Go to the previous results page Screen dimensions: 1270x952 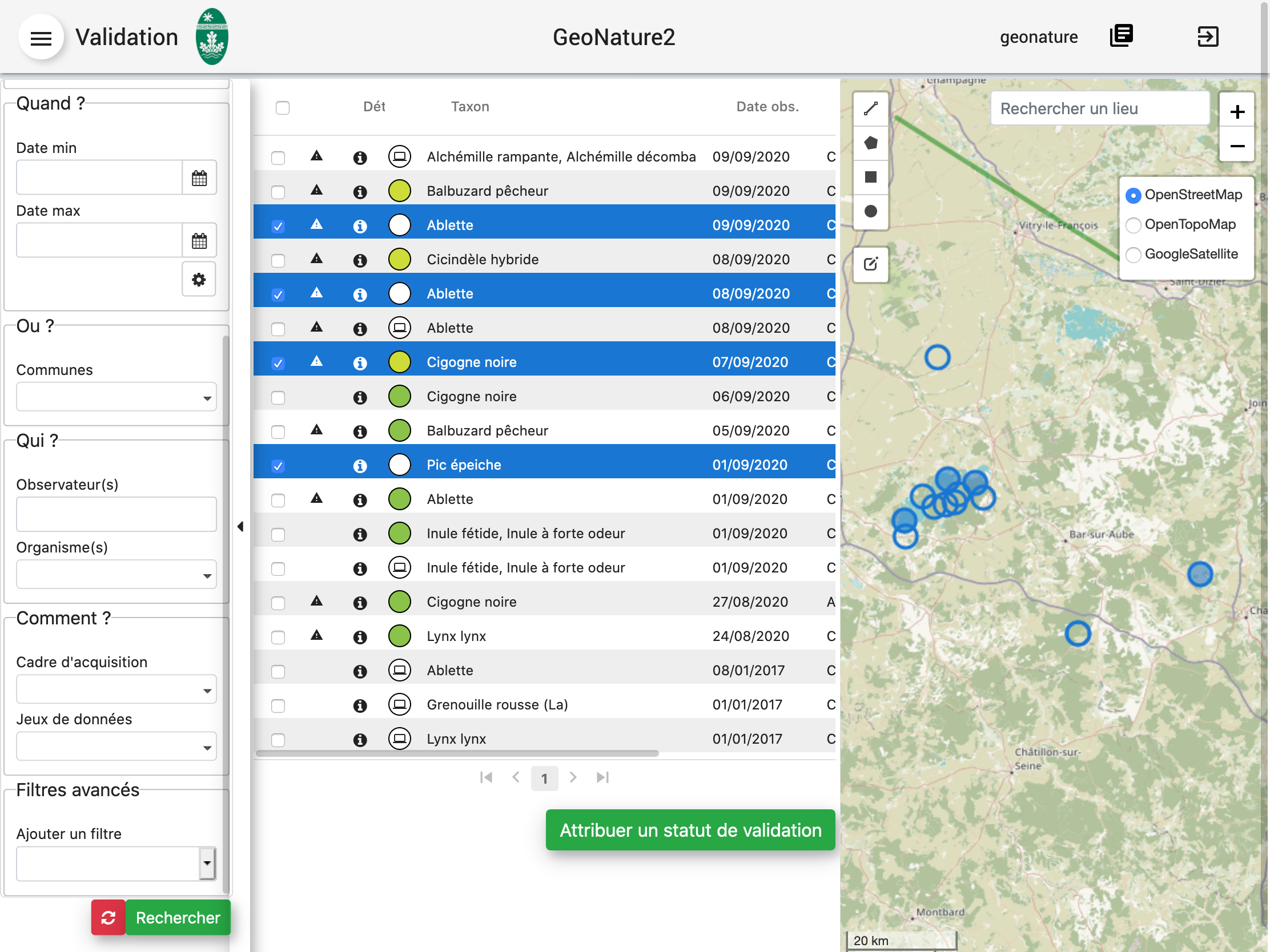pos(516,777)
